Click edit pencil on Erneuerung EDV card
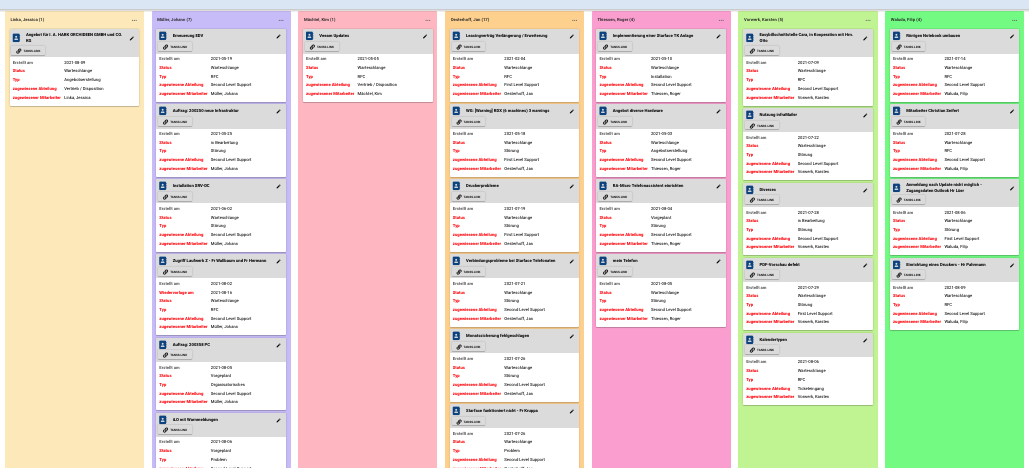The height and width of the screenshot is (468, 1029). (278, 36)
